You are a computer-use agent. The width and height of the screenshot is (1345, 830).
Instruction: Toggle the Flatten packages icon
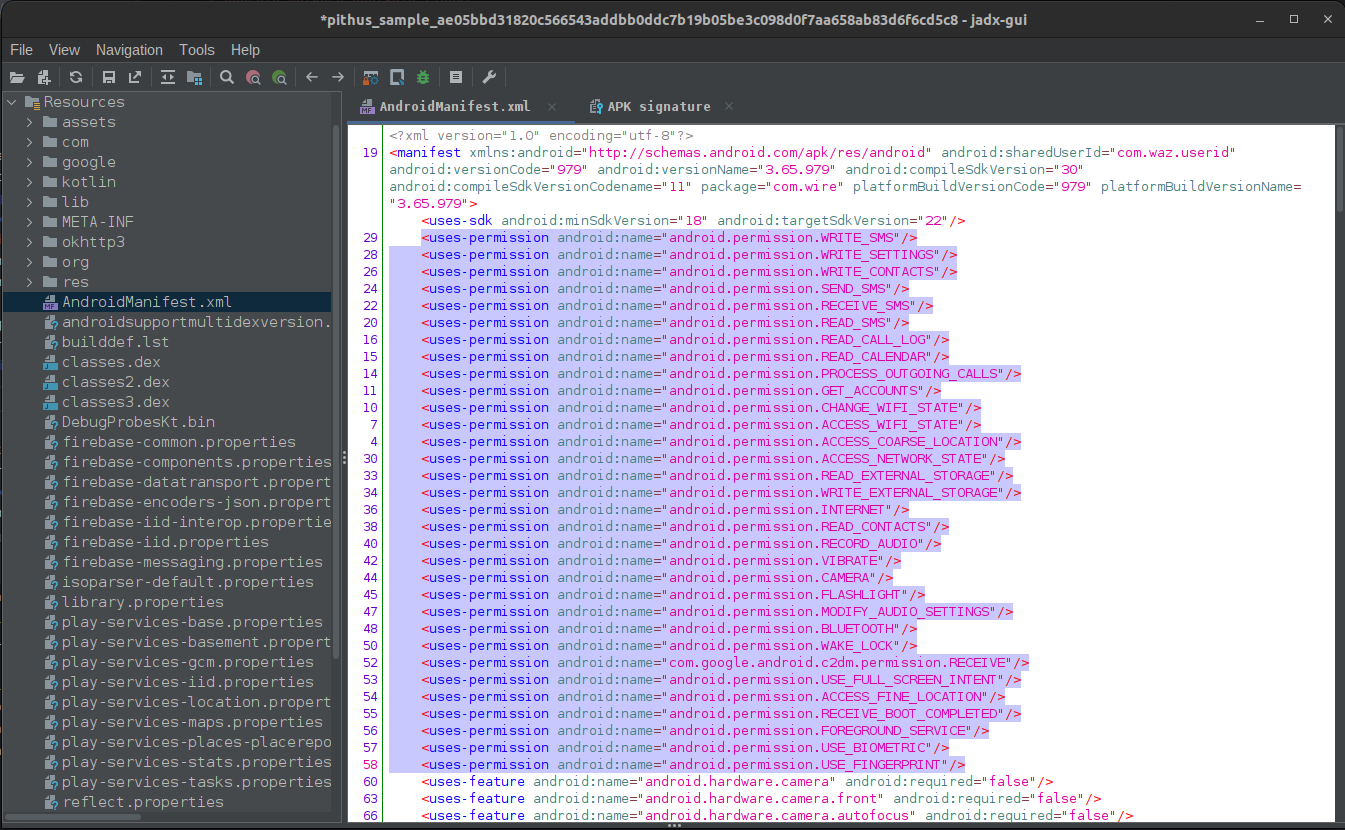point(194,77)
